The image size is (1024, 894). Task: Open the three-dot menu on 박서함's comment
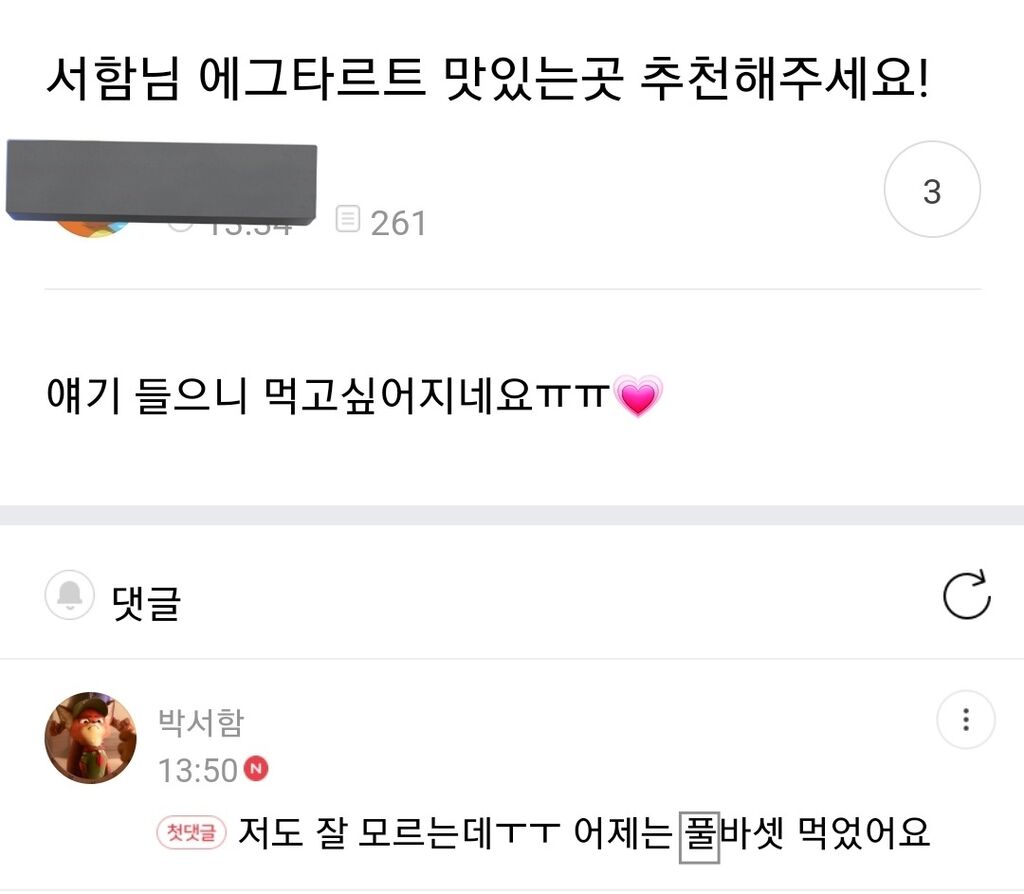[966, 720]
